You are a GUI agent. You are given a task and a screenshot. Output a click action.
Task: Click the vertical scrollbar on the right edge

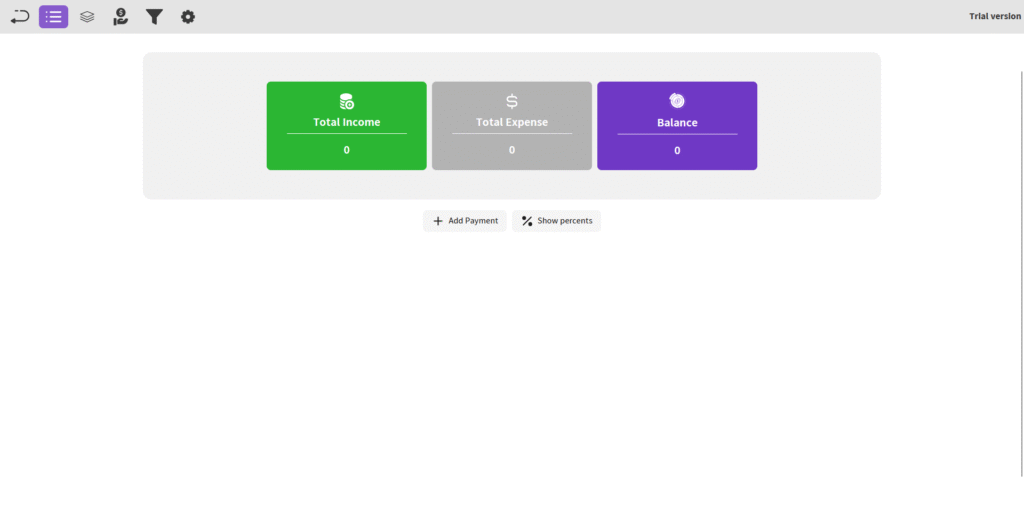tap(1020, 260)
